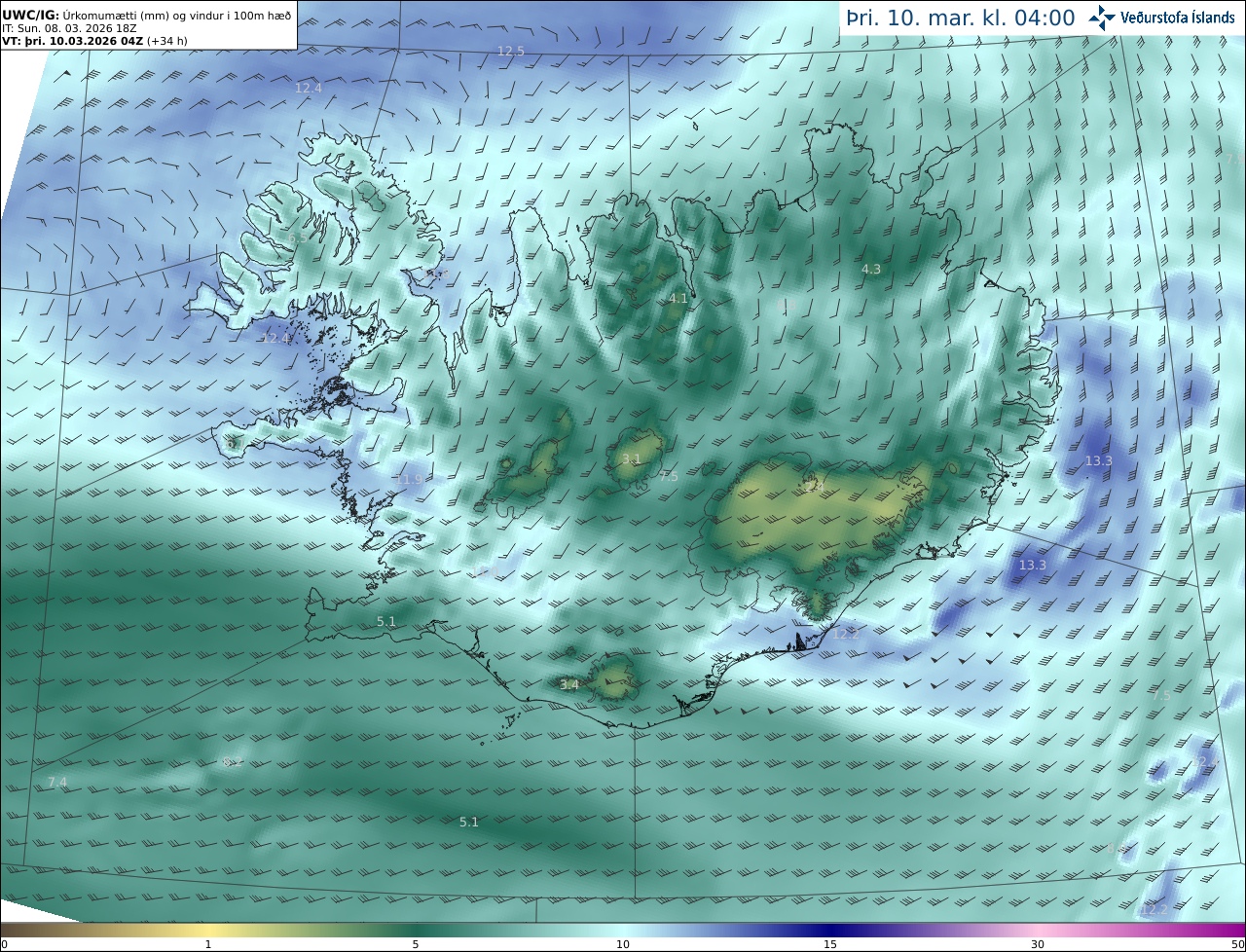
Task: Click the color scale tick label '30'
Action: point(1038,944)
